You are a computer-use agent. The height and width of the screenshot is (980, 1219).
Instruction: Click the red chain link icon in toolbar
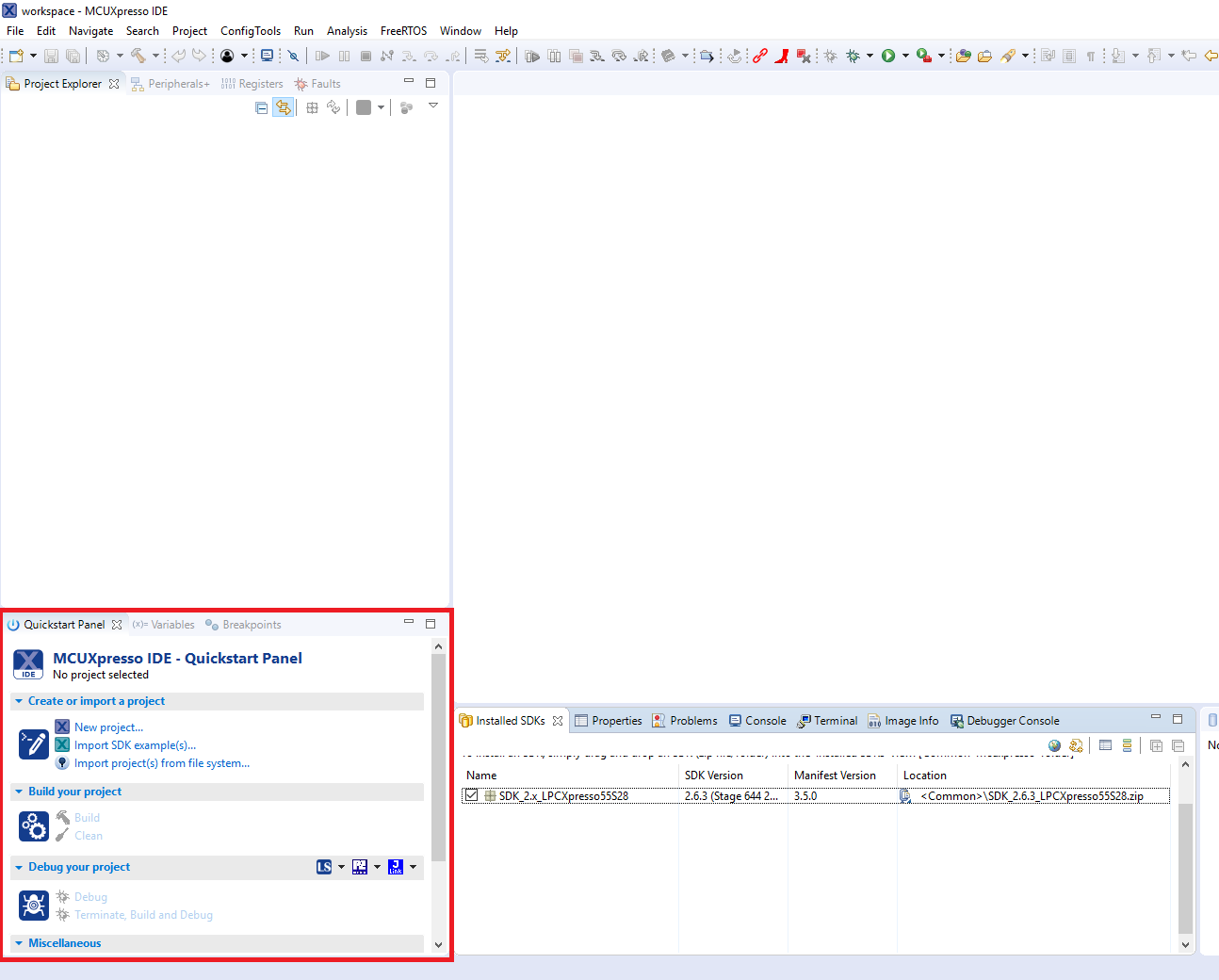pos(760,56)
